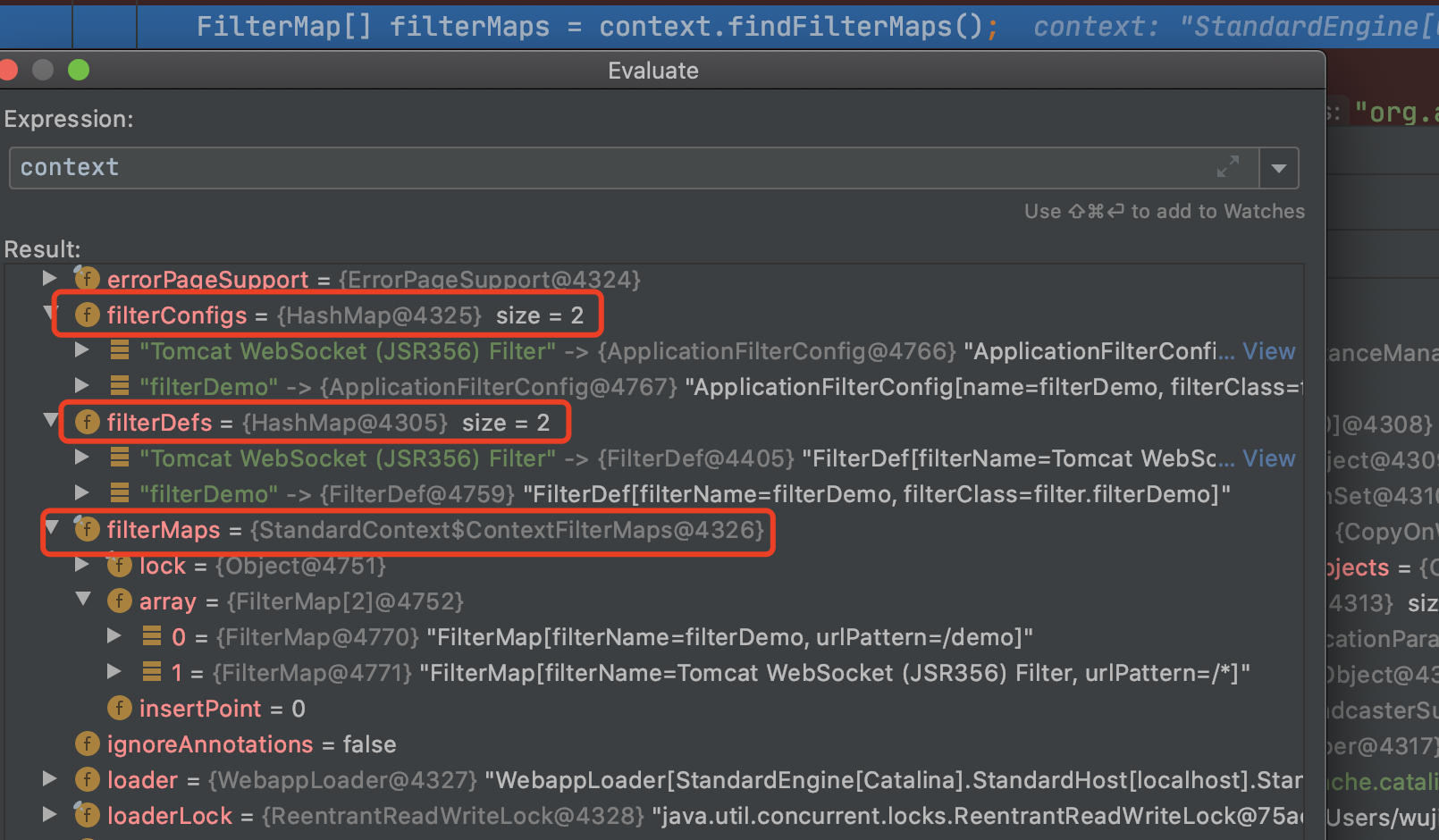Screen dimensions: 1439x840
Task: Collapse the filterMaps tree node
Action: tap(51, 528)
